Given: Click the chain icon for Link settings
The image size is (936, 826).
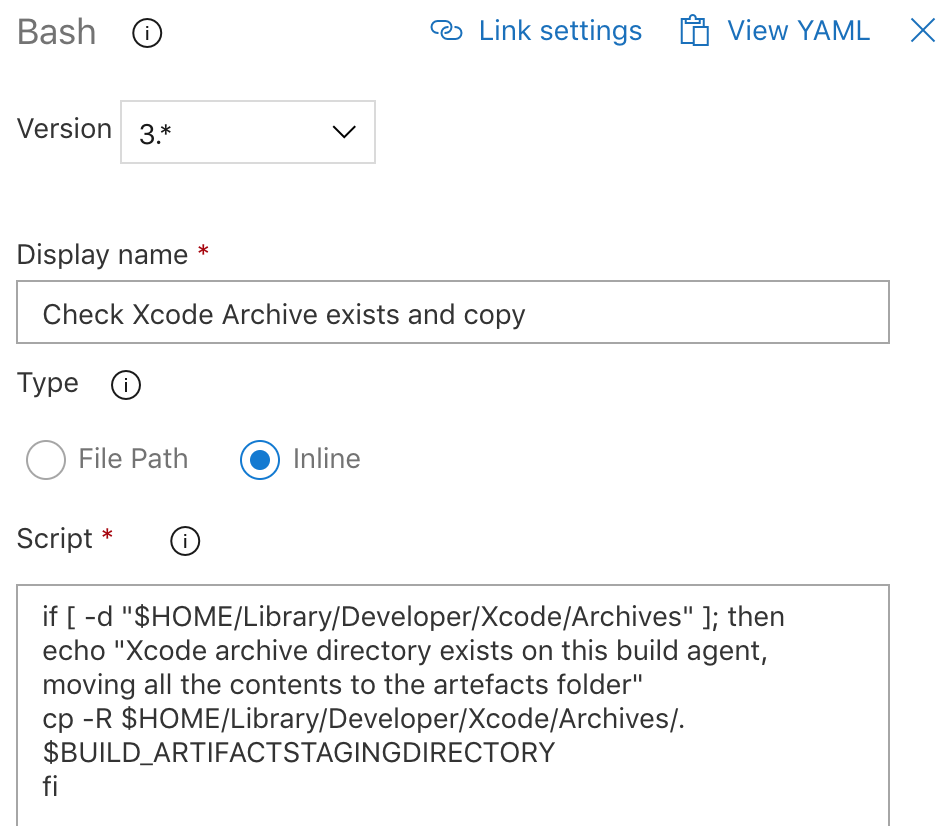Looking at the screenshot, I should coord(446,31).
